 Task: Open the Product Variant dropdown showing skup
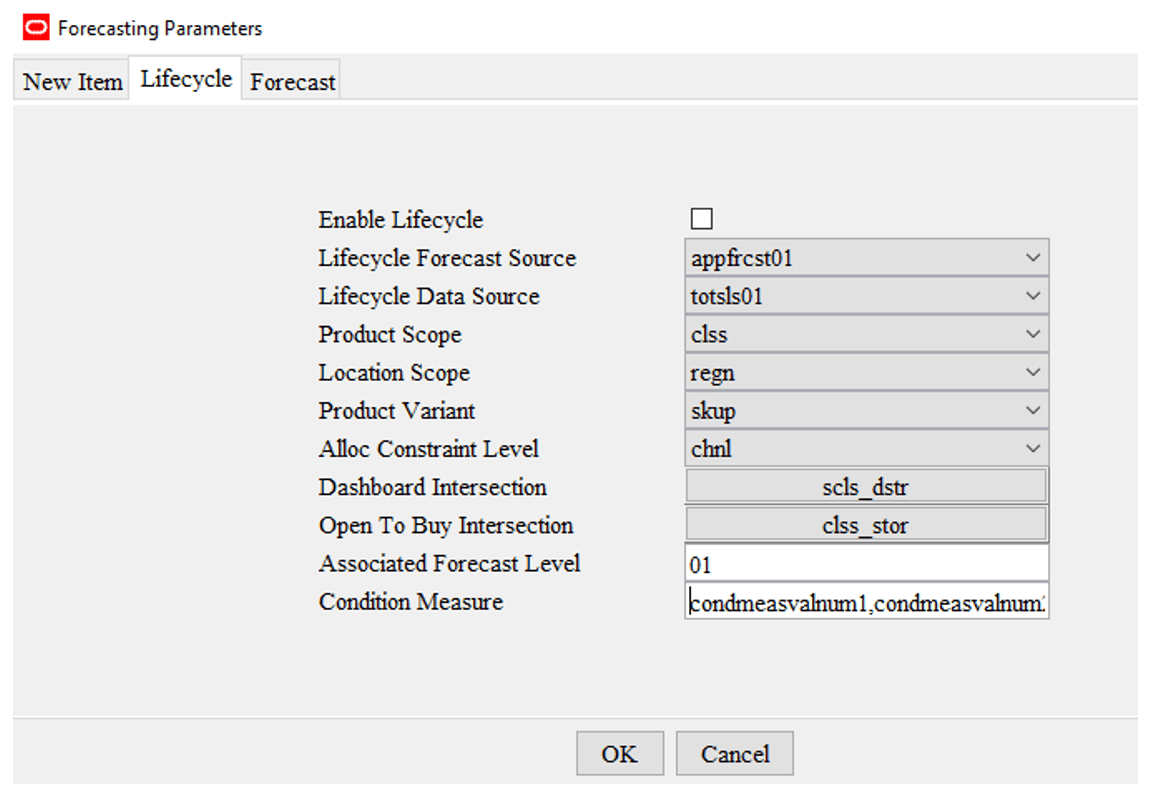tap(865, 410)
